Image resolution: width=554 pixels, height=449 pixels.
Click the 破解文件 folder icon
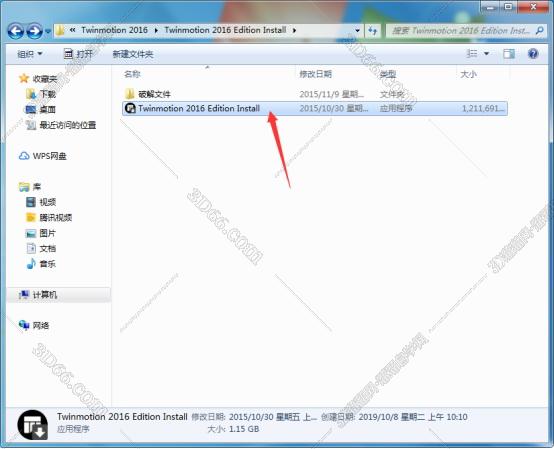tap(130, 94)
